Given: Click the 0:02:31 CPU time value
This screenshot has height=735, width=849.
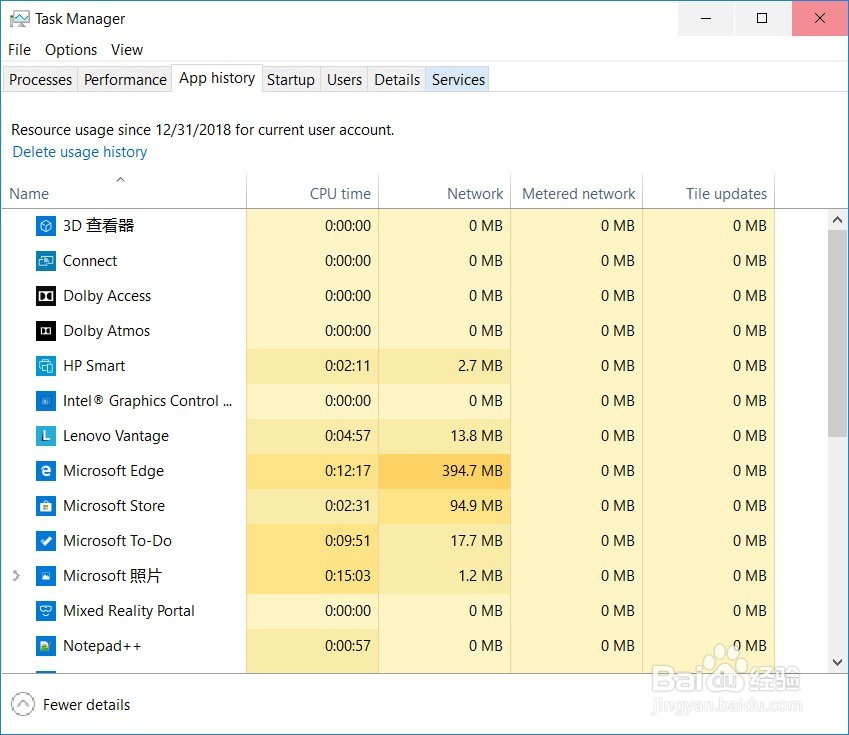Looking at the screenshot, I should [x=348, y=506].
